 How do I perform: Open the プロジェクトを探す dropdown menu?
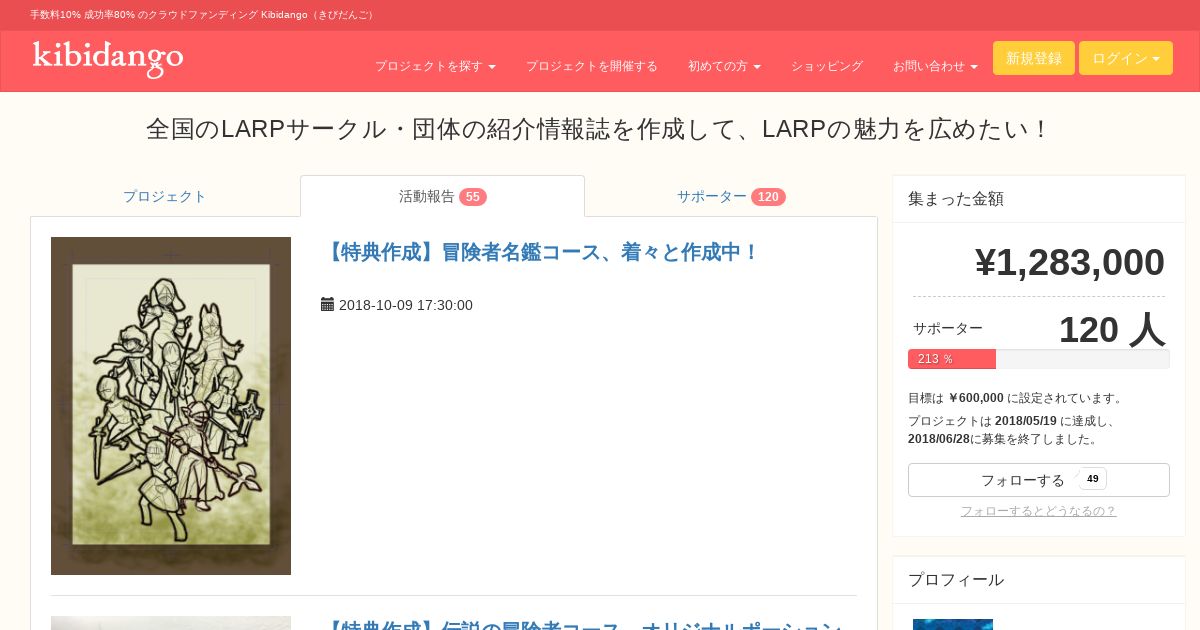click(435, 66)
